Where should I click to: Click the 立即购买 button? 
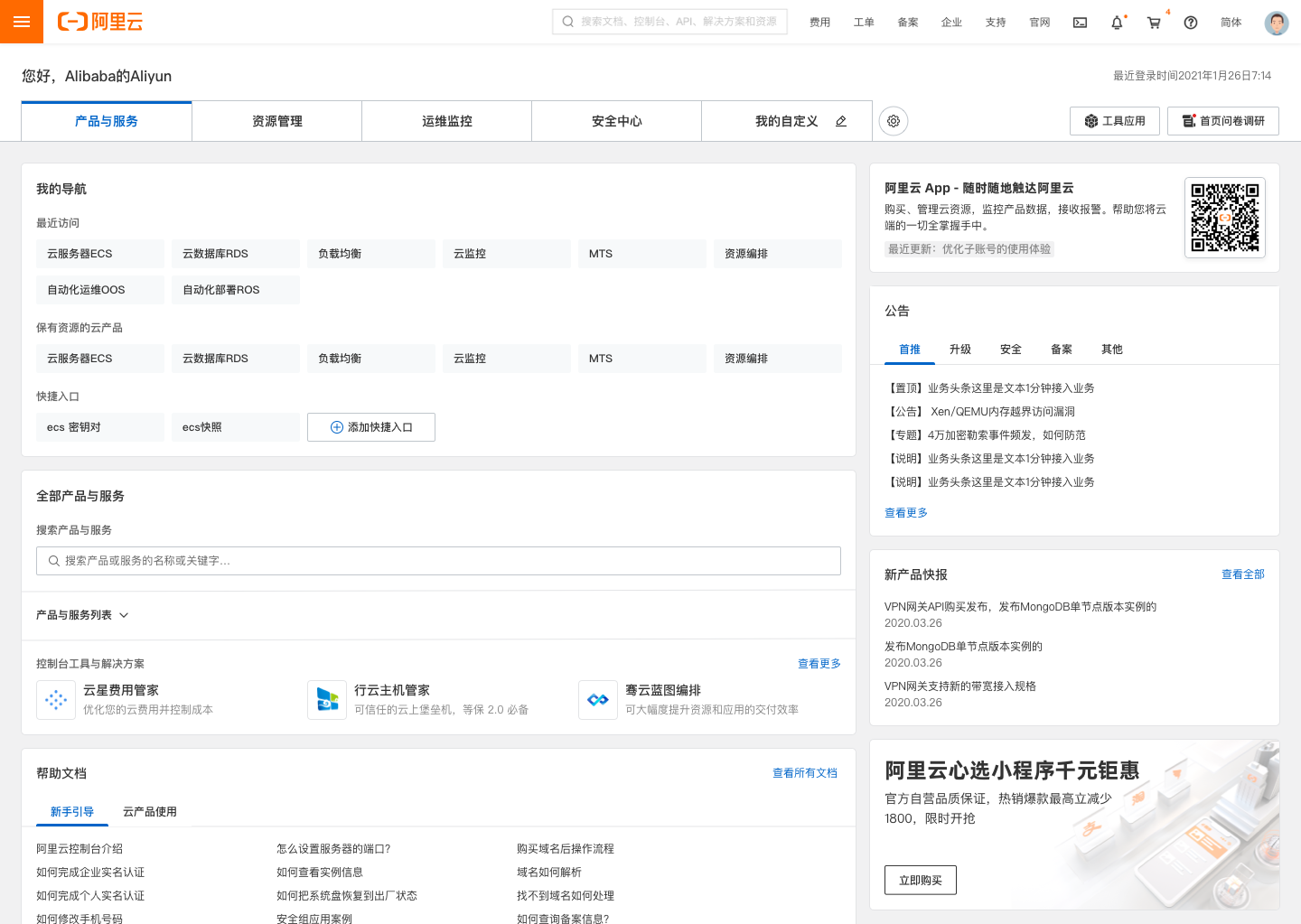921,881
